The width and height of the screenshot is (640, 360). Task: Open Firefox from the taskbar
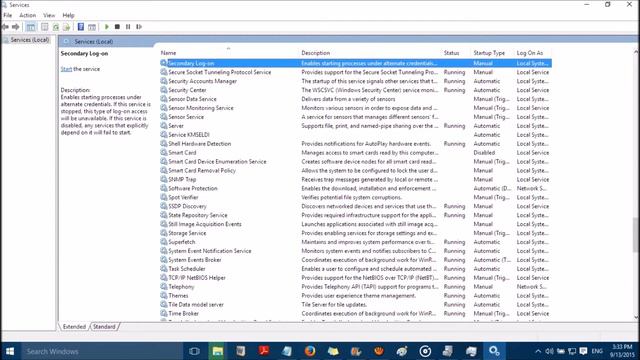click(310, 351)
